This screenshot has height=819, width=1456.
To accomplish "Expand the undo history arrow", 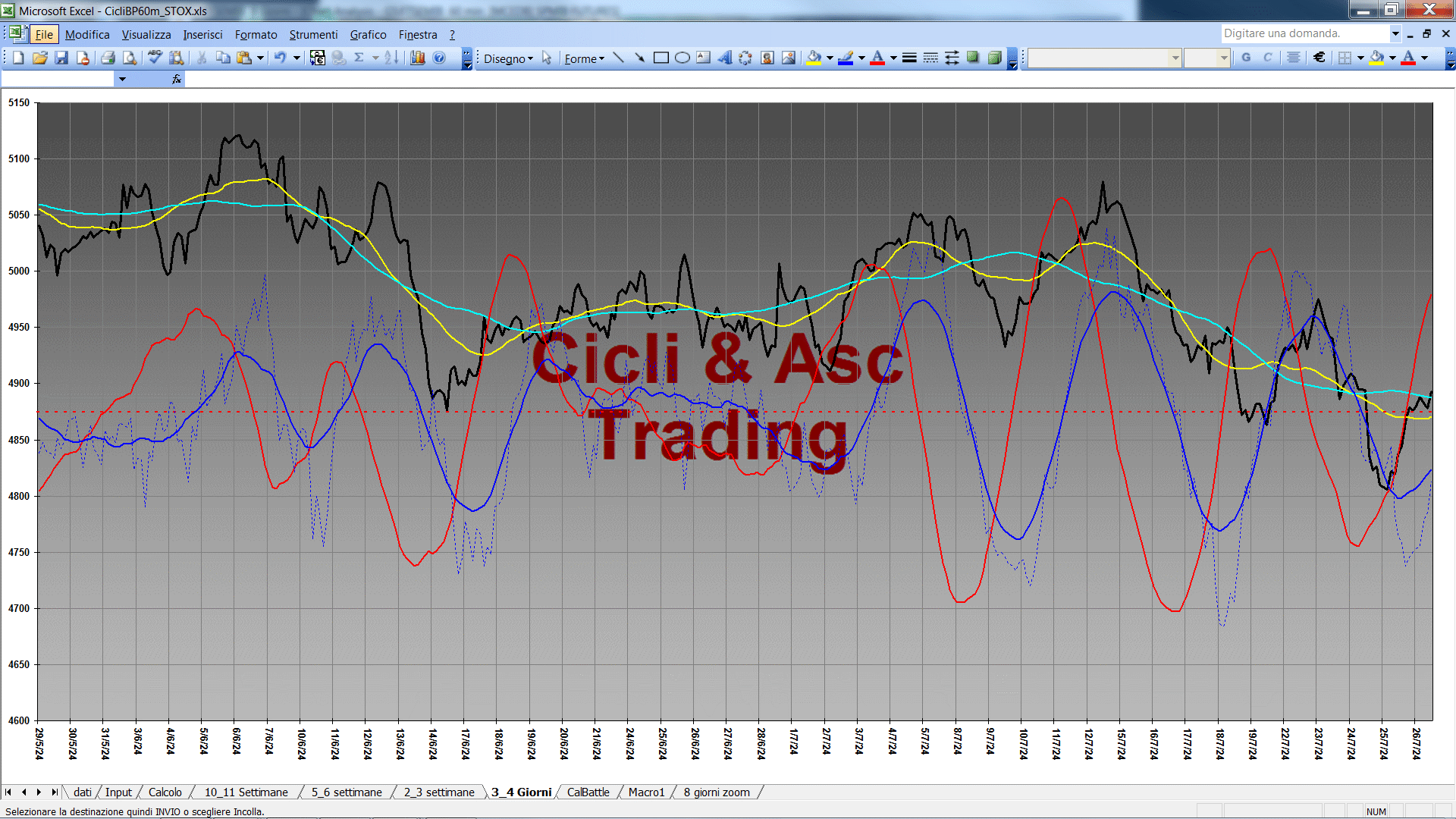I will tap(297, 58).
